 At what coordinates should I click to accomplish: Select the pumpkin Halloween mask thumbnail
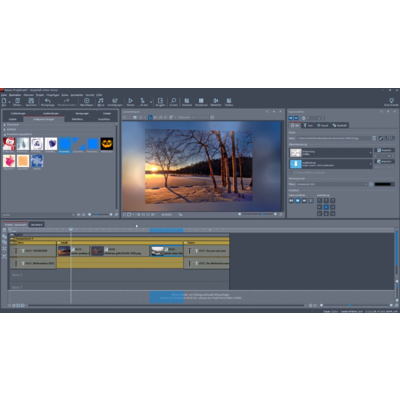click(107, 144)
